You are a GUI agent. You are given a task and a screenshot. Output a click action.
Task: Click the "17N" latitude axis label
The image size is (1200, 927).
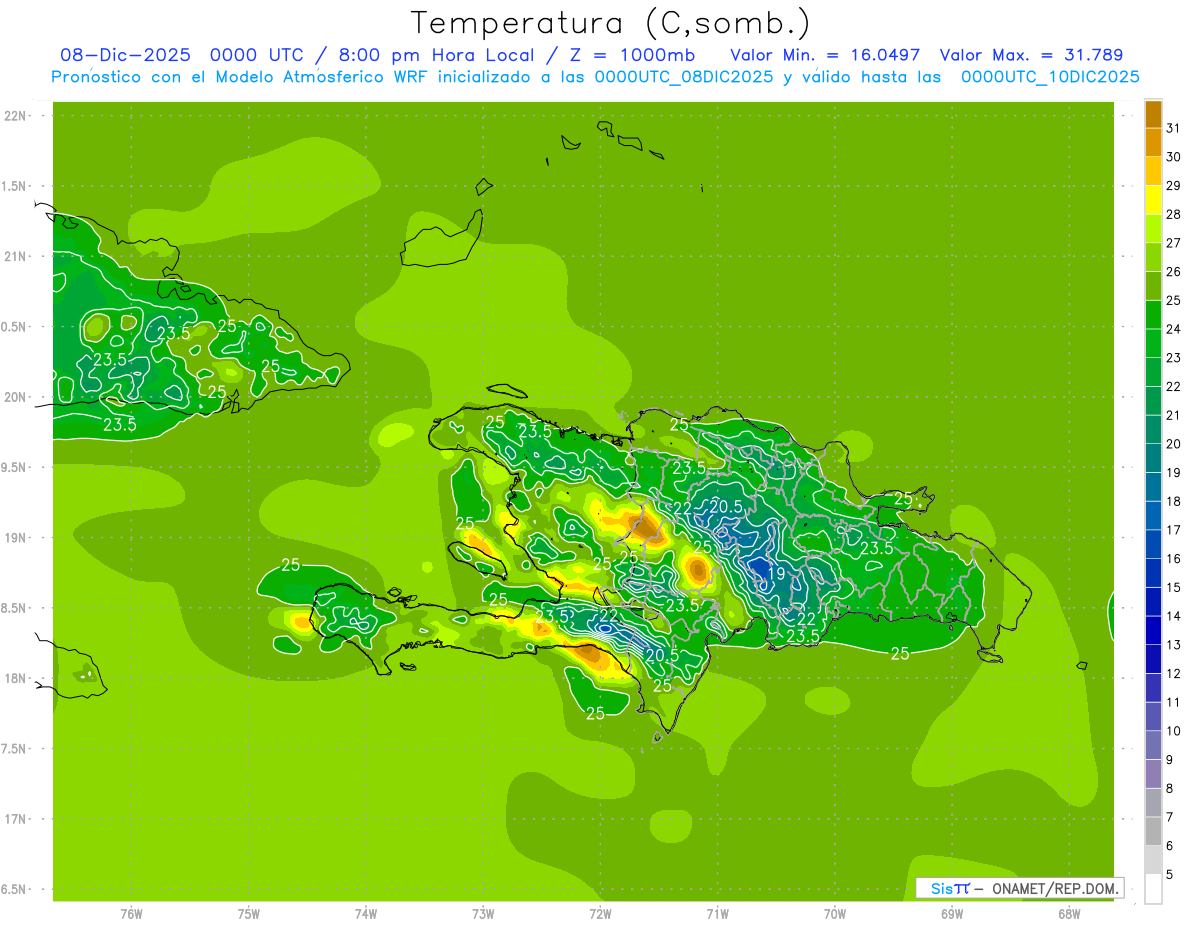pos(14,819)
